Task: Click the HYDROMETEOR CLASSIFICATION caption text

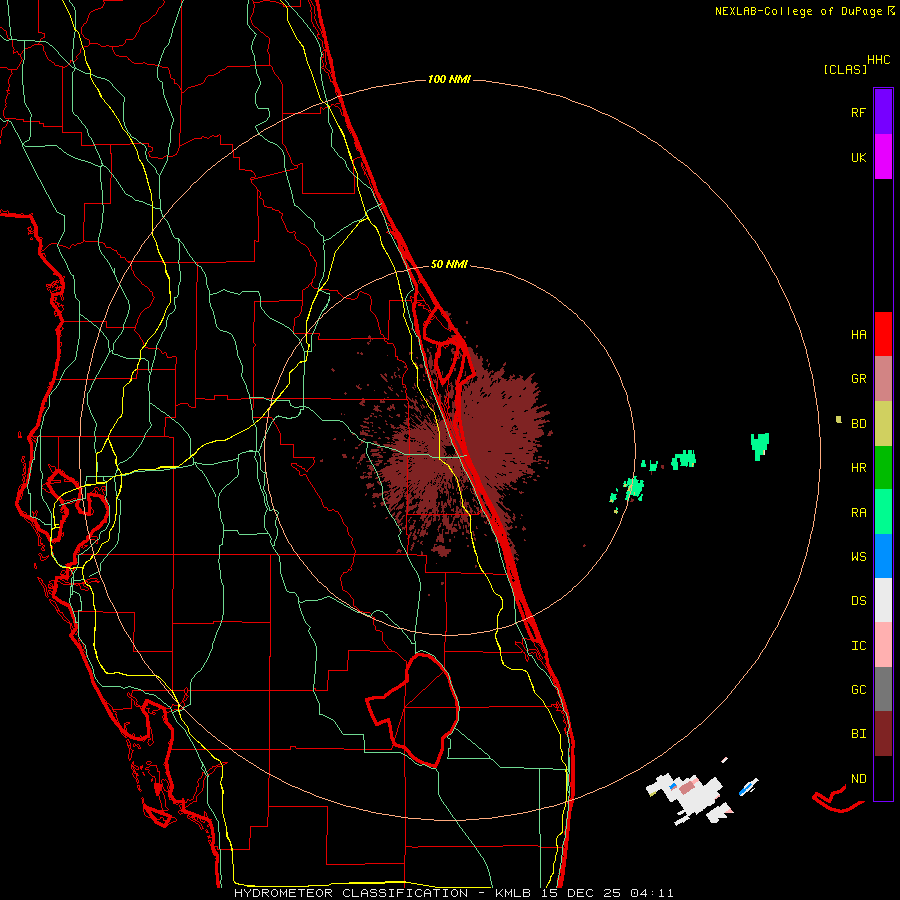Action: (x=351, y=893)
